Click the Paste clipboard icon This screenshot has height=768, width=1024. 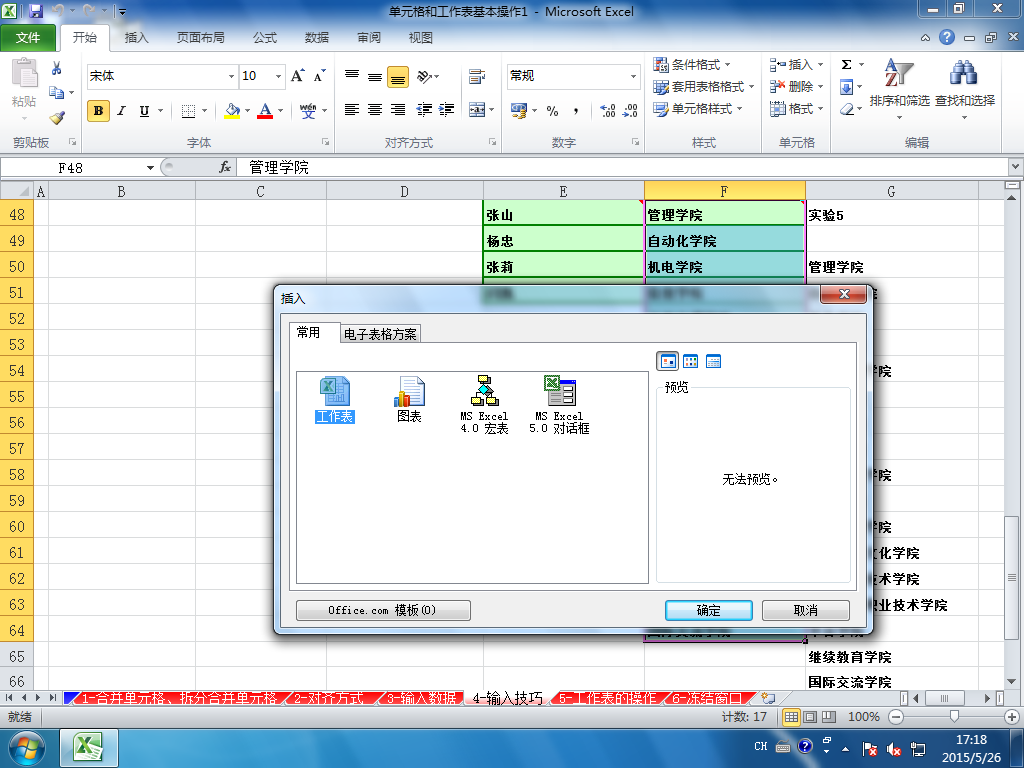[24, 73]
